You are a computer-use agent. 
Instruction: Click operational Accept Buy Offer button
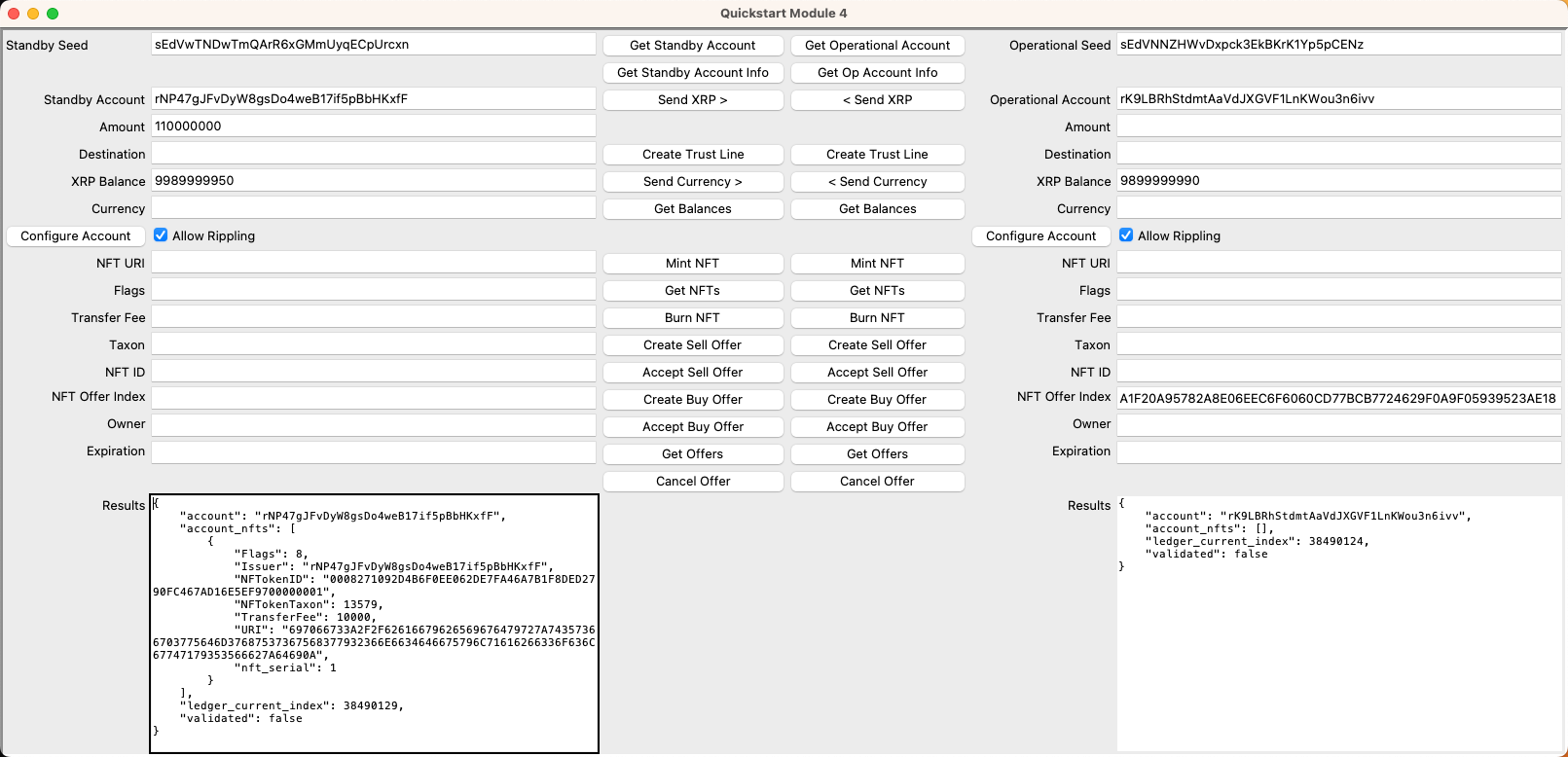click(877, 426)
